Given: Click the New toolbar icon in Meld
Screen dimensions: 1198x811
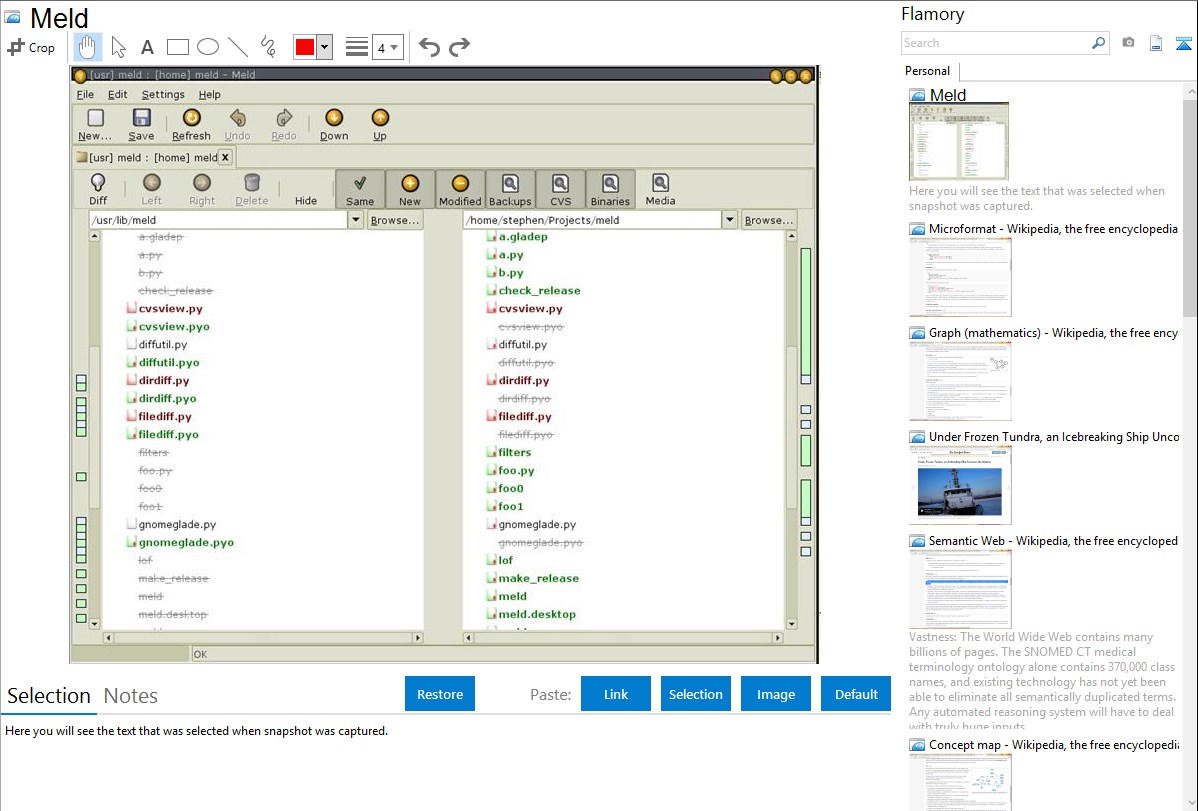Looking at the screenshot, I should (x=95, y=125).
